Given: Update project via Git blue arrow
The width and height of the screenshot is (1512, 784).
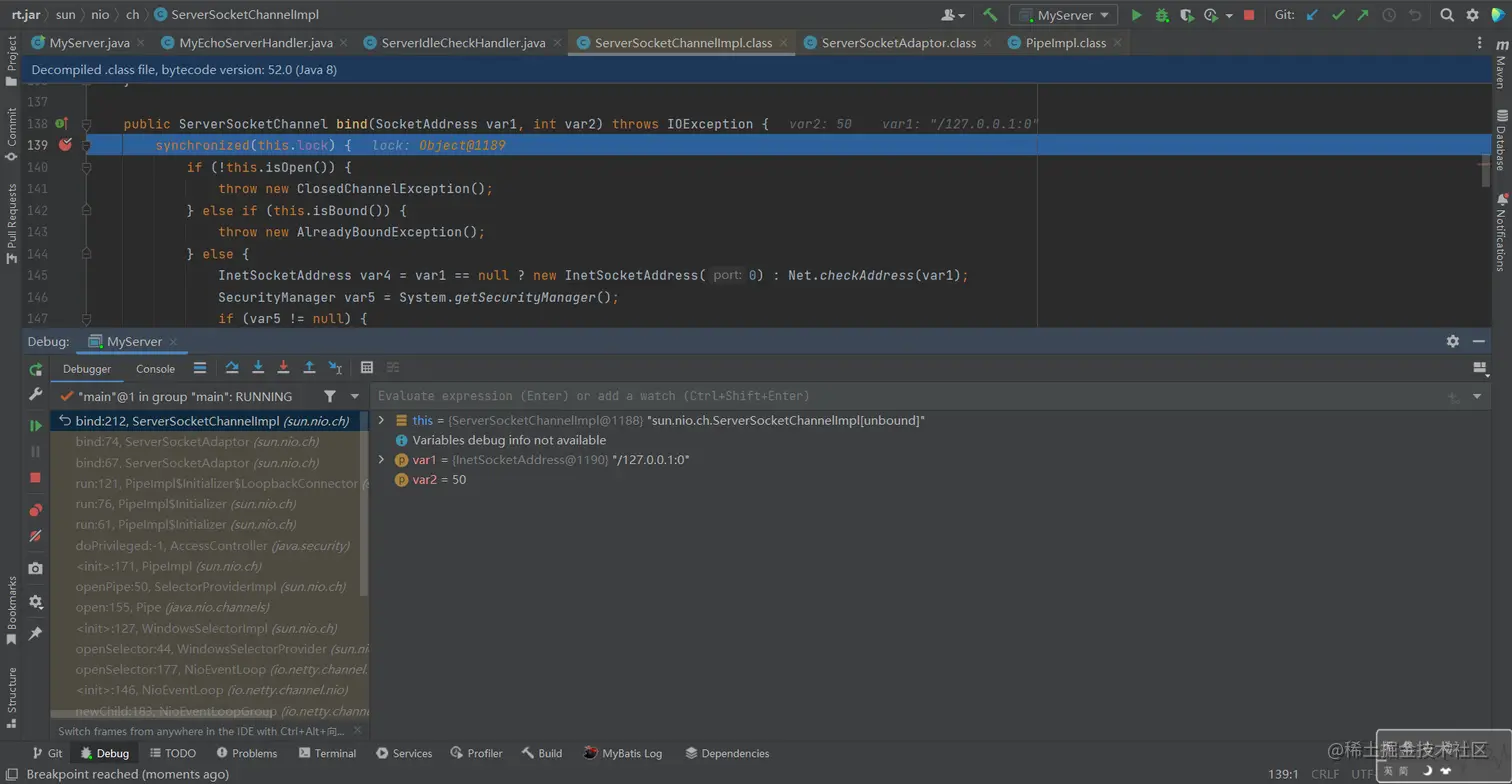Looking at the screenshot, I should pyautogui.click(x=1312, y=15).
